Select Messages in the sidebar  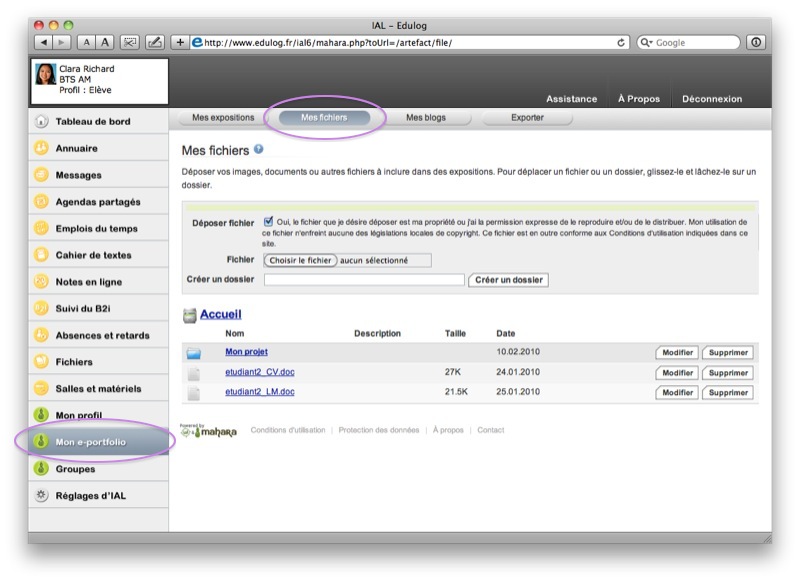[79, 175]
